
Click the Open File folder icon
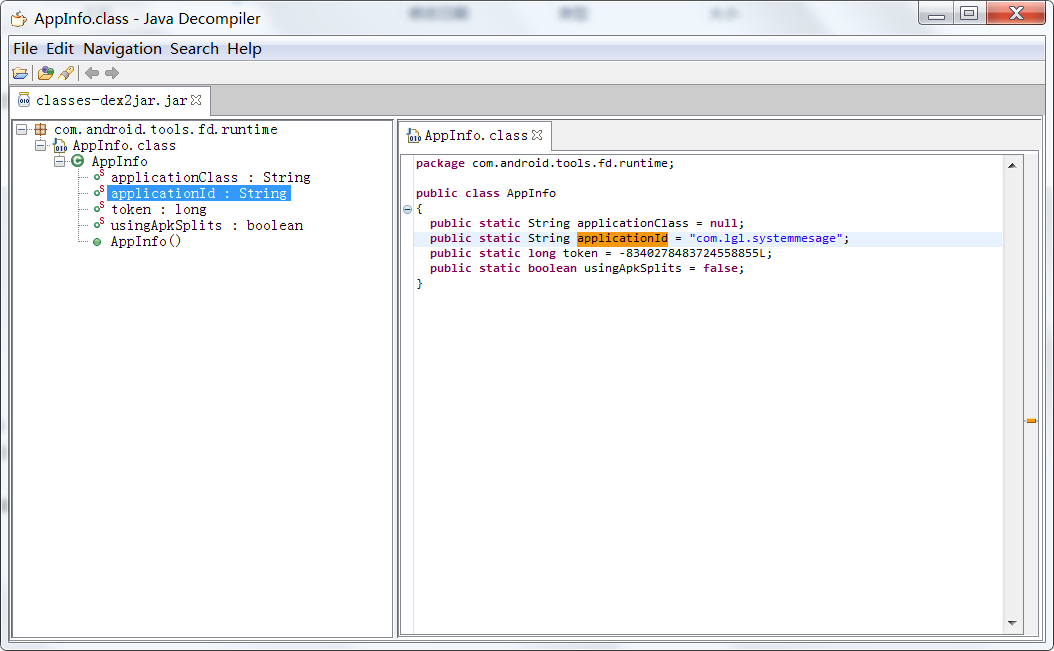20,73
